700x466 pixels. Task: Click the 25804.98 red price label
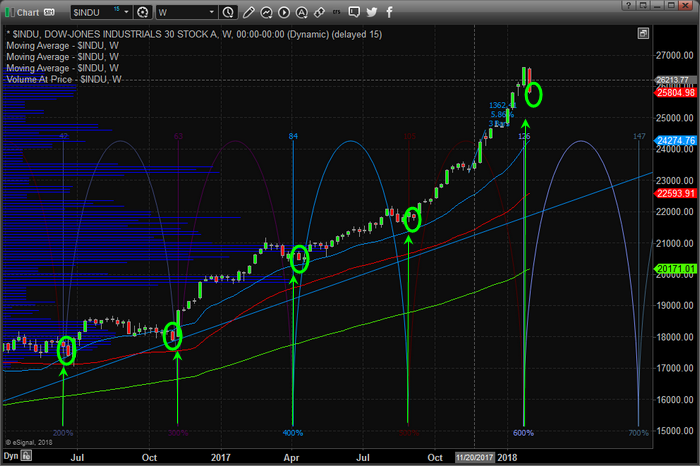(676, 93)
